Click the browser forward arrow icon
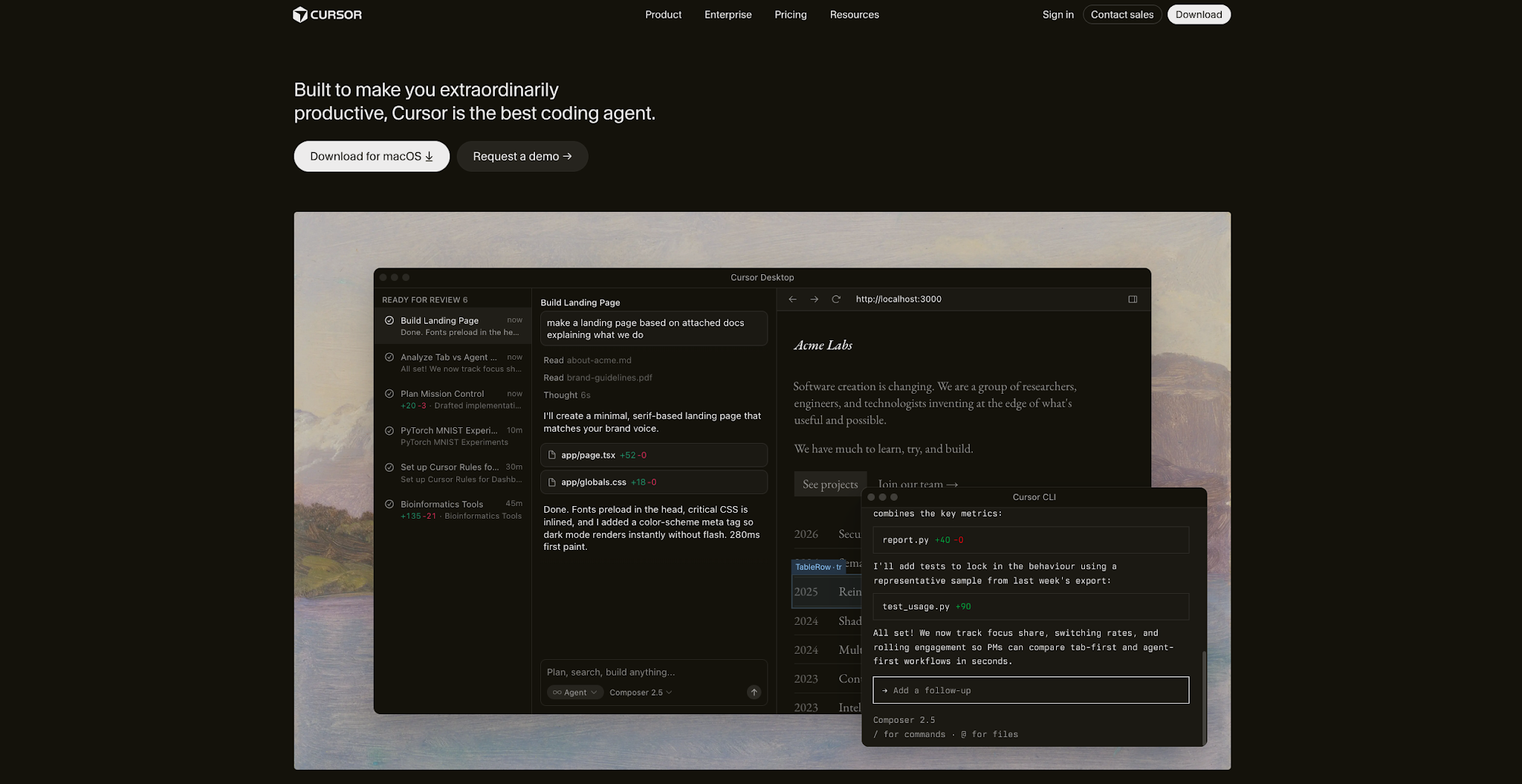The width and height of the screenshot is (1522, 784). pos(814,299)
